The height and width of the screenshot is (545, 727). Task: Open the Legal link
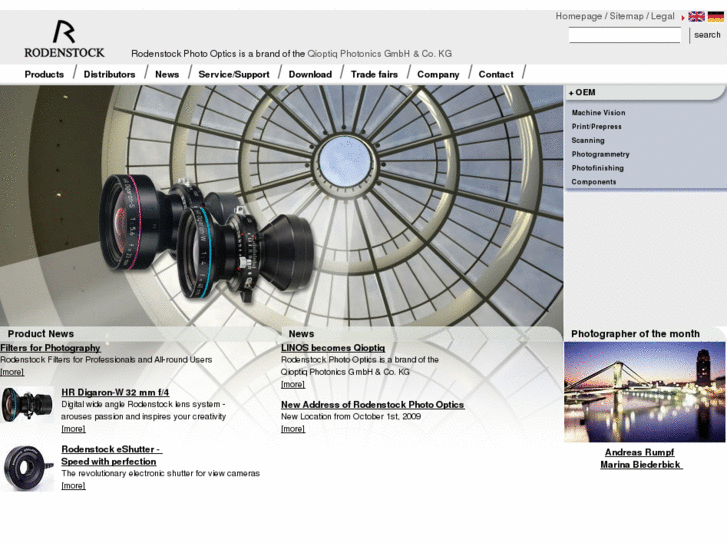point(663,16)
